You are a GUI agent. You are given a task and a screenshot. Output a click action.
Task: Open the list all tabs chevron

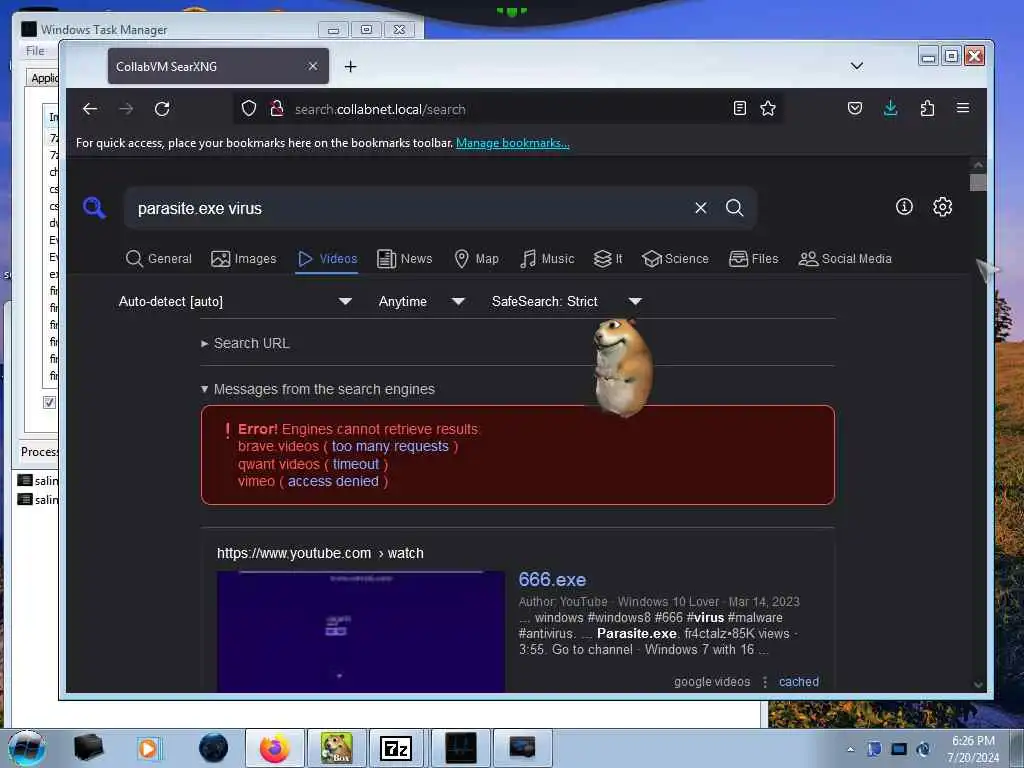[x=857, y=66]
